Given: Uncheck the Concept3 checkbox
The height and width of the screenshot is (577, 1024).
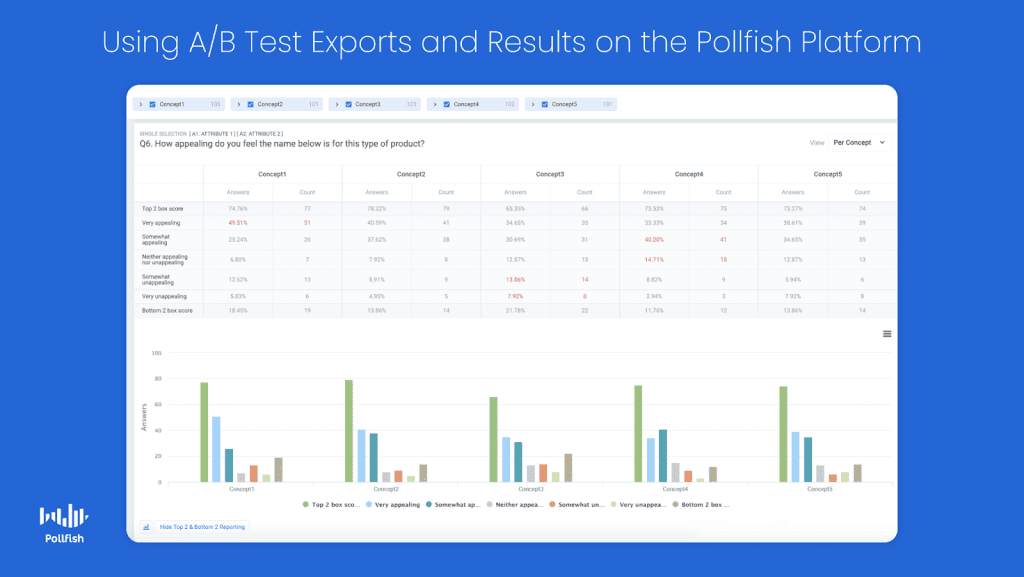Looking at the screenshot, I should pos(348,104).
